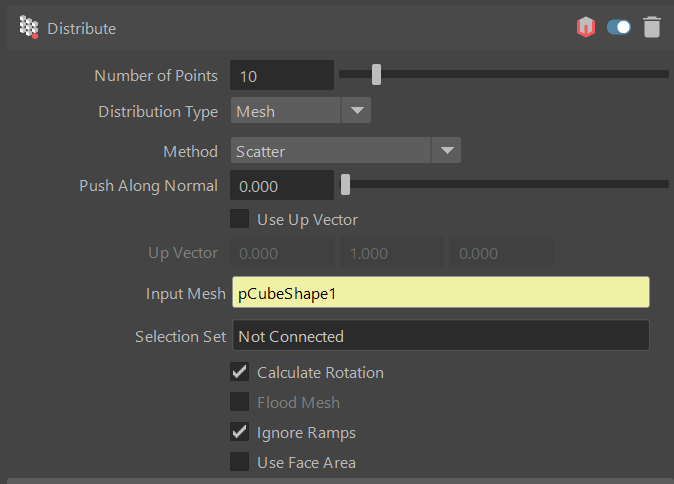Click the Selection Set Not Connected field
The height and width of the screenshot is (484, 674).
[x=440, y=336]
